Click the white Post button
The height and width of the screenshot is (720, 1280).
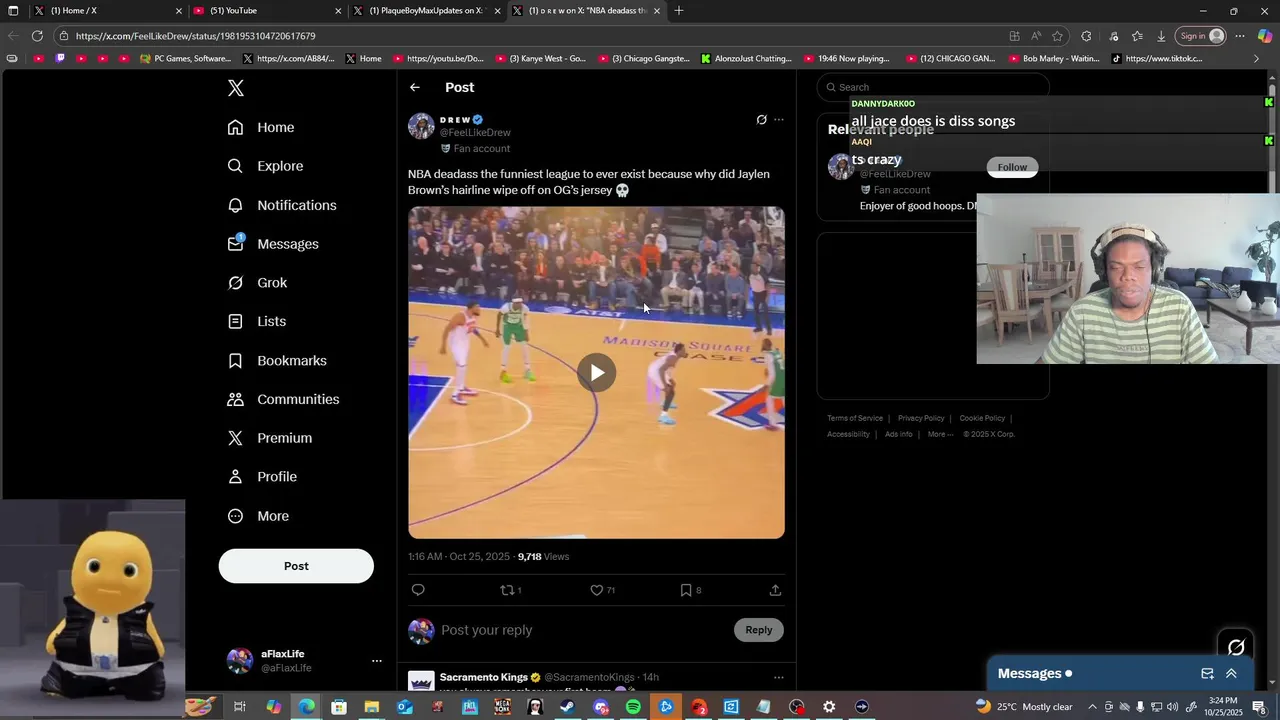[x=296, y=566]
